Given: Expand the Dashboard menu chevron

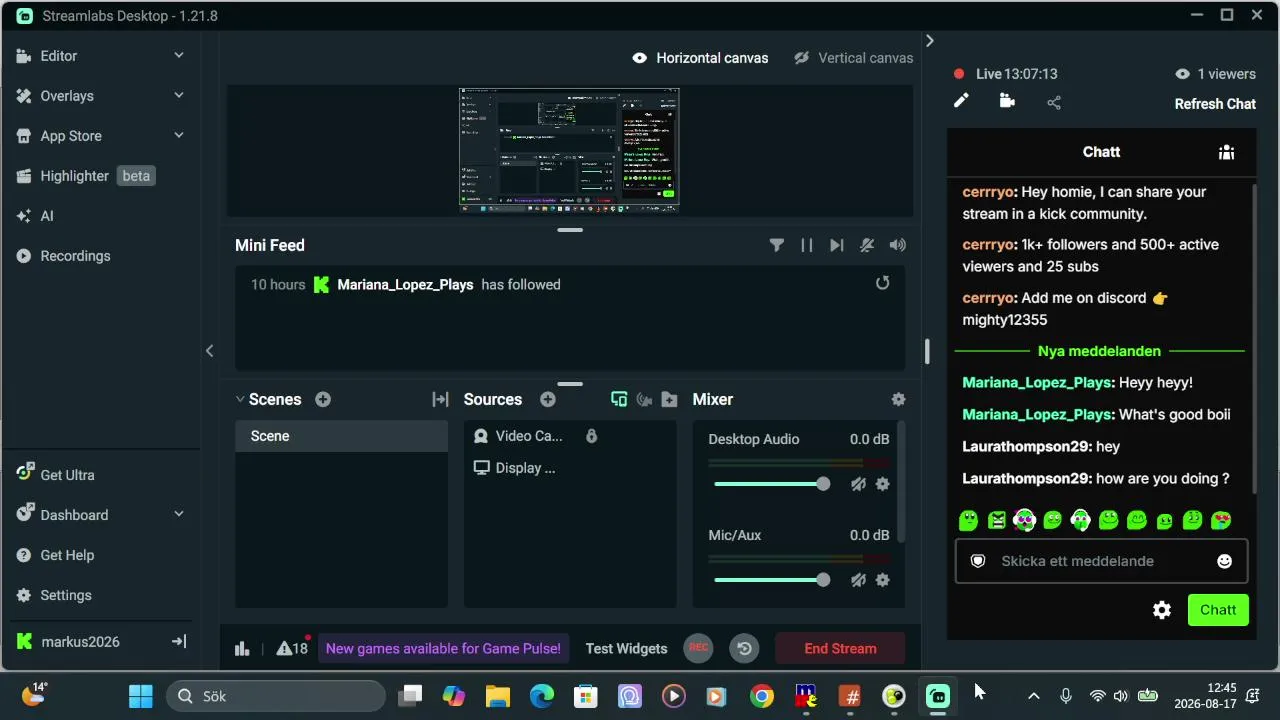Looking at the screenshot, I should point(179,515).
